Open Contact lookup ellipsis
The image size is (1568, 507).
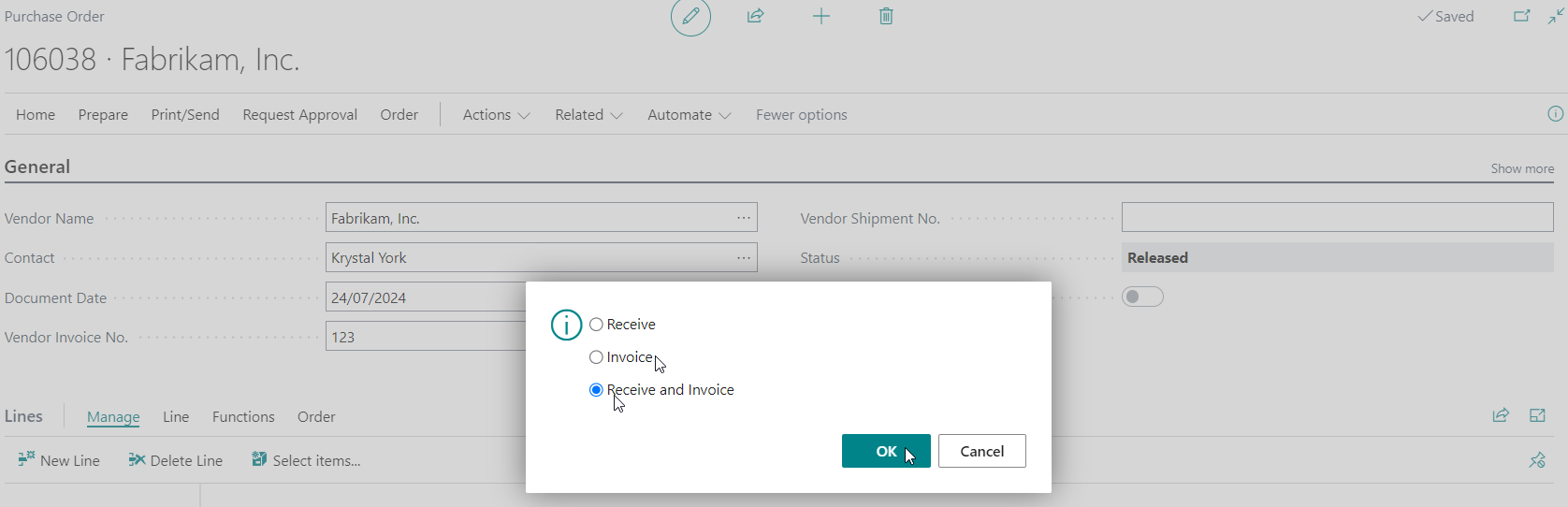[744, 257]
